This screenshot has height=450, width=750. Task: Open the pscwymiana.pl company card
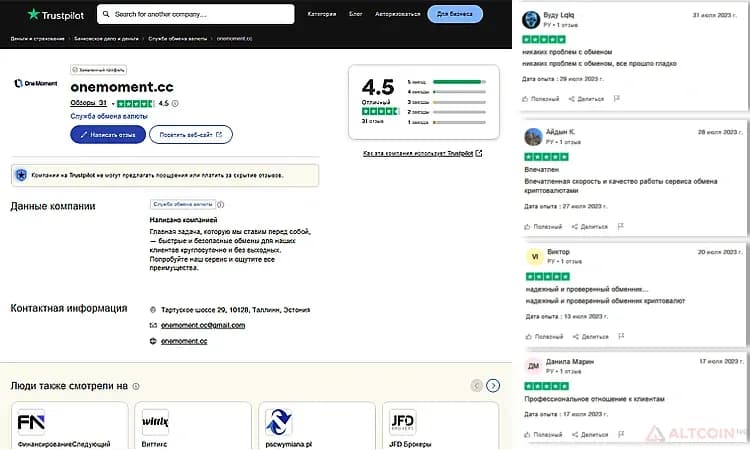(317, 426)
